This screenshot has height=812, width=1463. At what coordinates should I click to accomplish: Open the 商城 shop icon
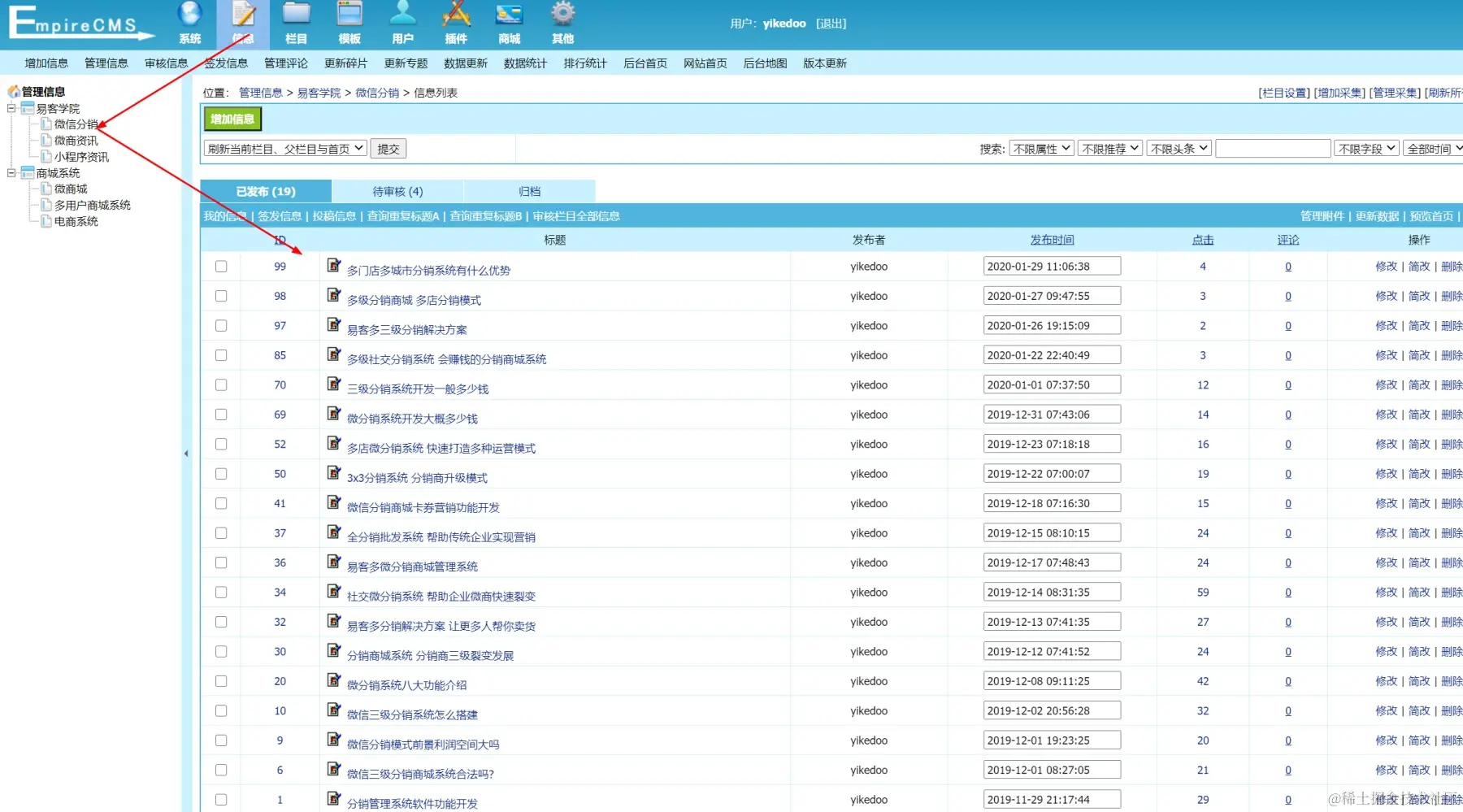point(509,15)
